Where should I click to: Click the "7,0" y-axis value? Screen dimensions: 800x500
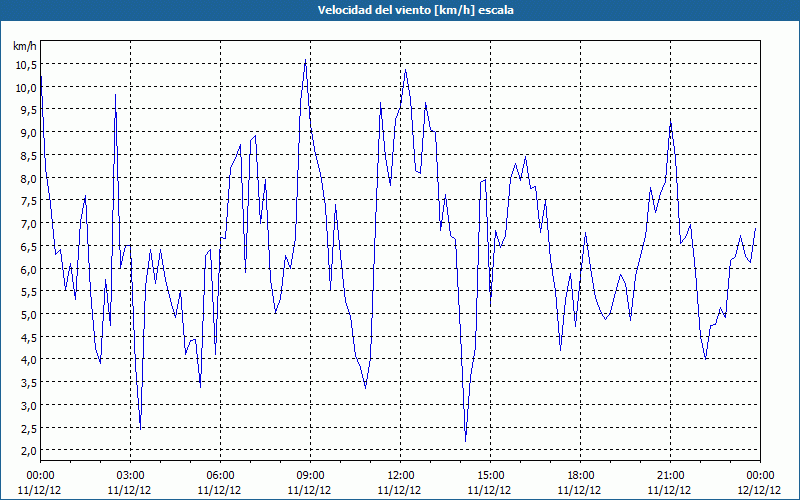tap(28, 223)
